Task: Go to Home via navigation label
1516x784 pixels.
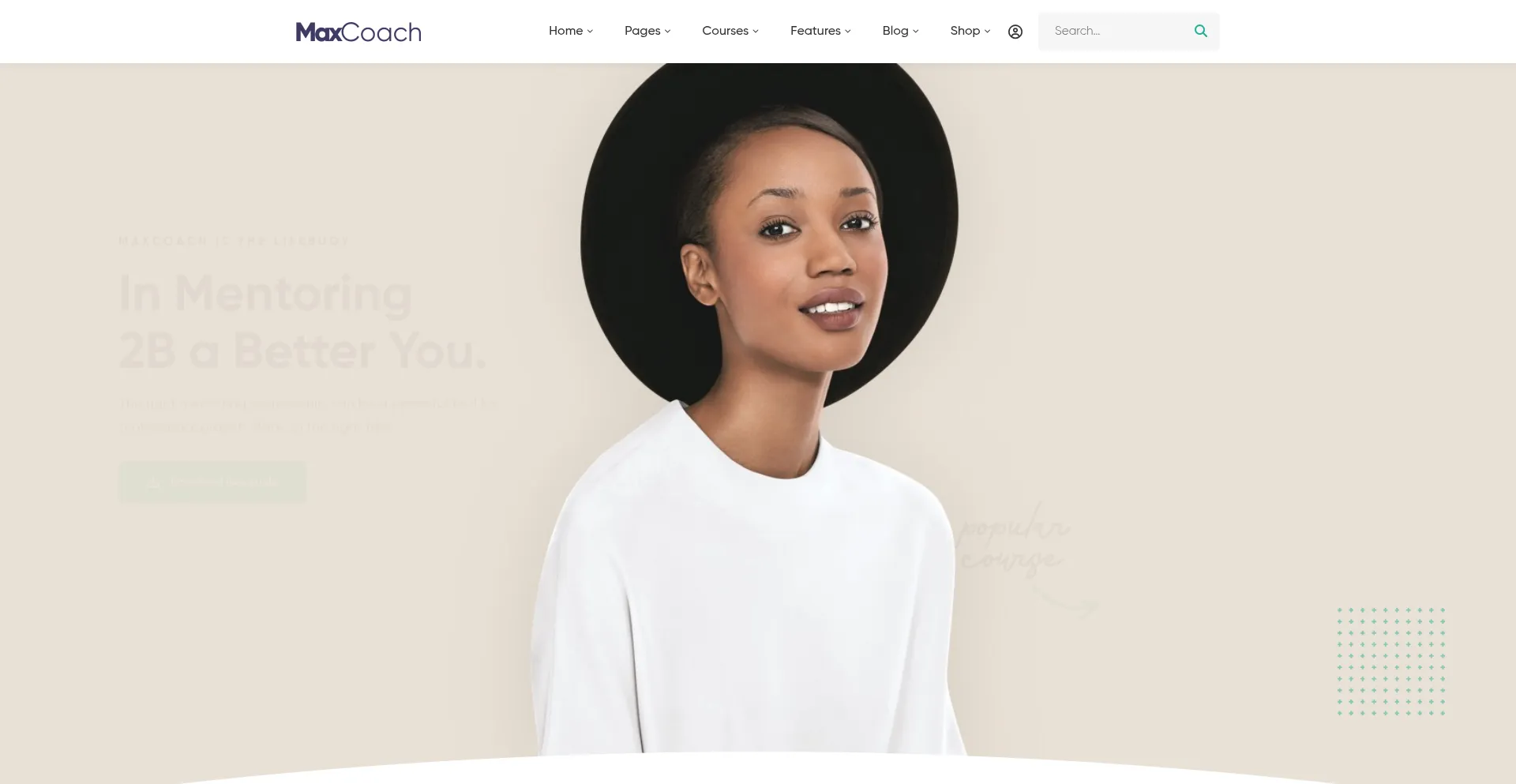Action: [565, 31]
